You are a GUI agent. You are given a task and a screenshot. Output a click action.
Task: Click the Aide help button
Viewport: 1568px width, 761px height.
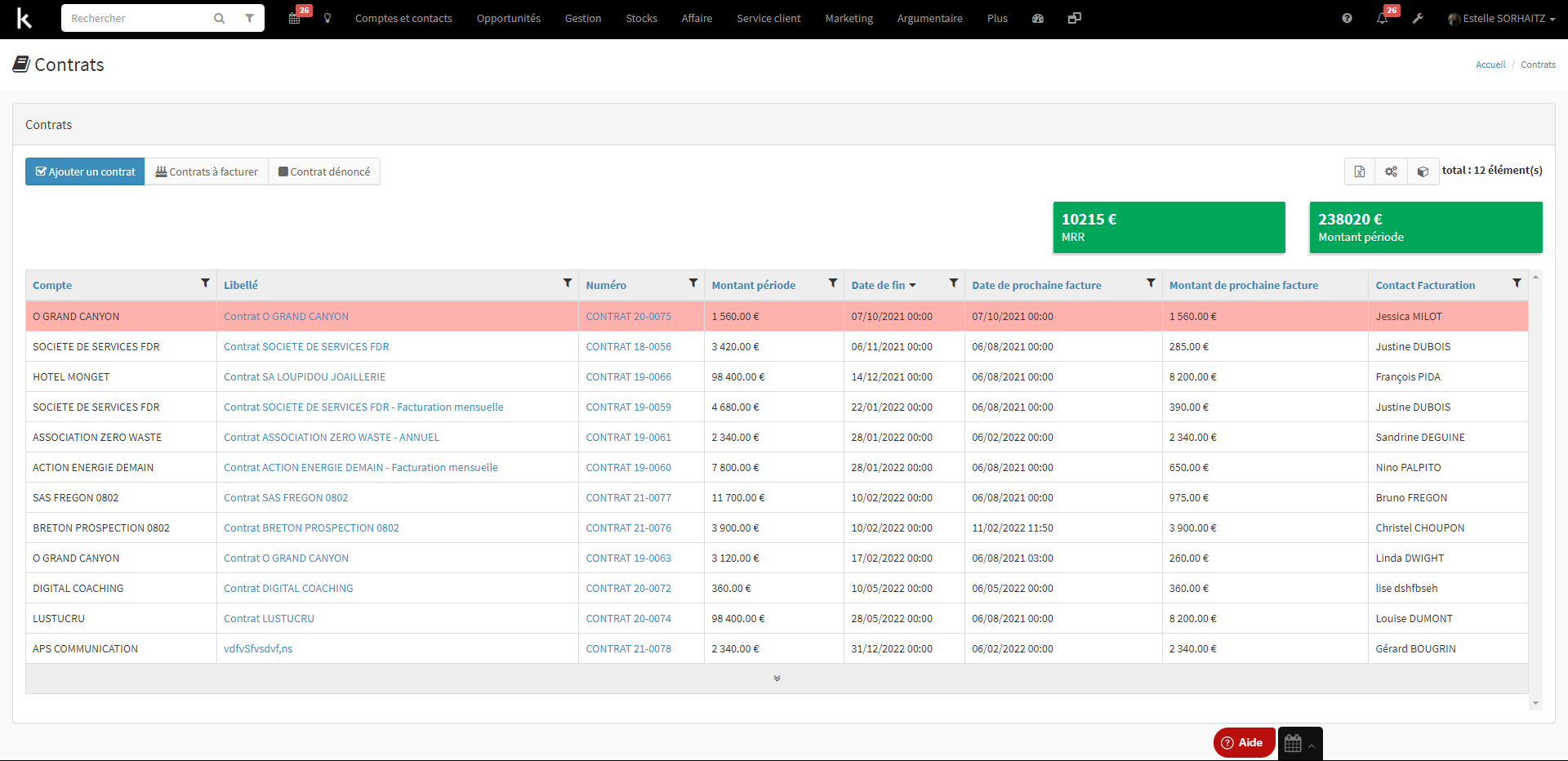click(x=1243, y=742)
